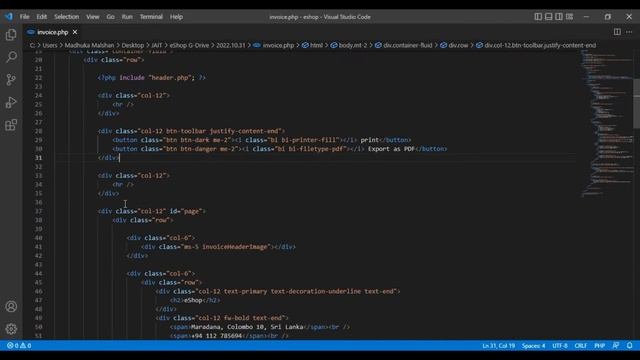Change line ending via CRLF
640x360 pixels.
tap(580, 346)
